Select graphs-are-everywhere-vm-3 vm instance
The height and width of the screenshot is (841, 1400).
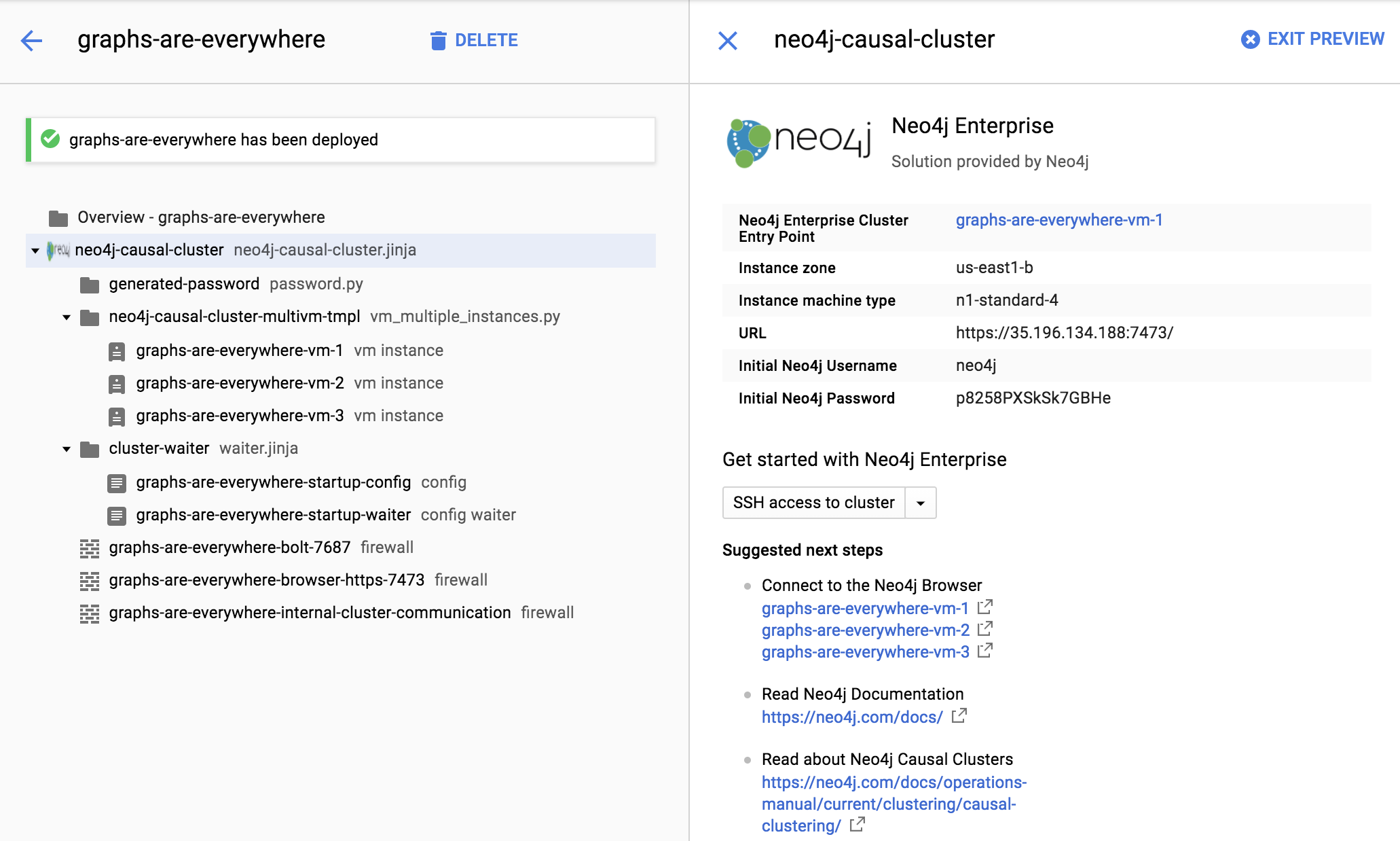click(240, 416)
